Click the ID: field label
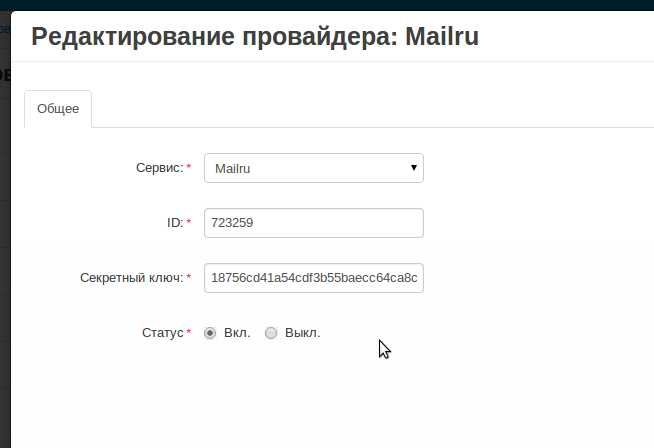654x448 pixels. [x=174, y=223]
